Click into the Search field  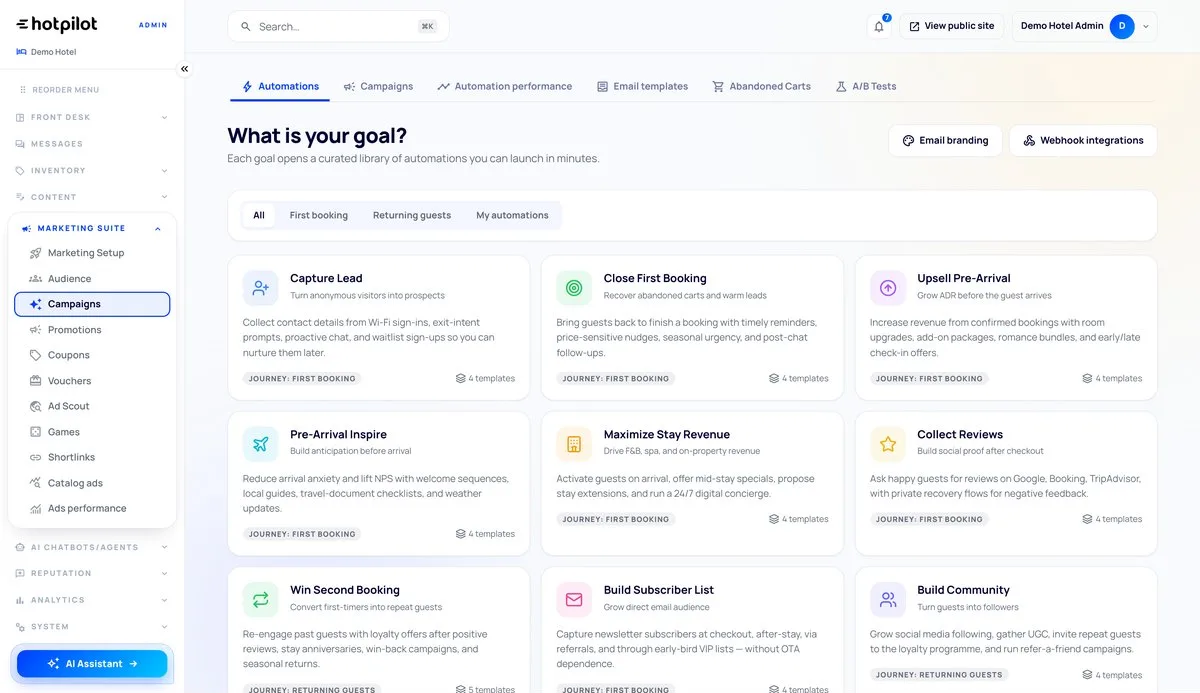click(338, 26)
